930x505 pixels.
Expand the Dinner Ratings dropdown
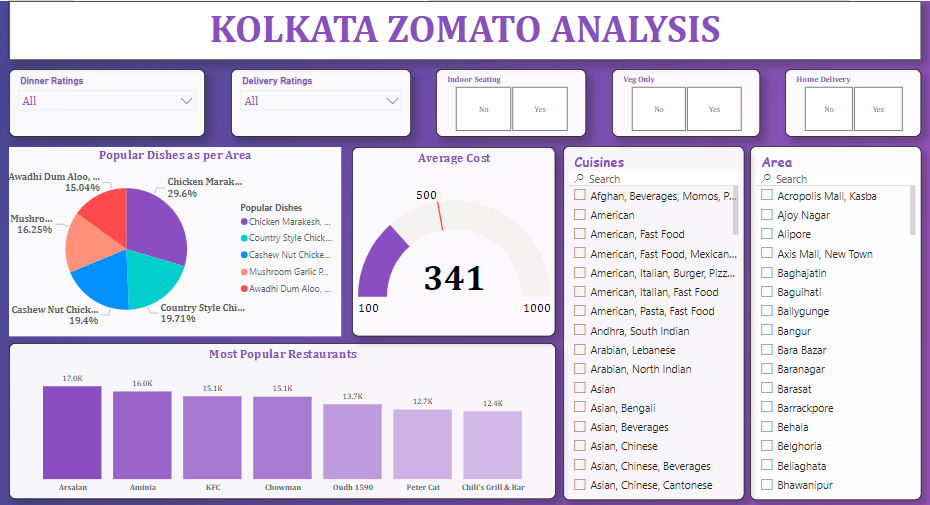coord(186,101)
